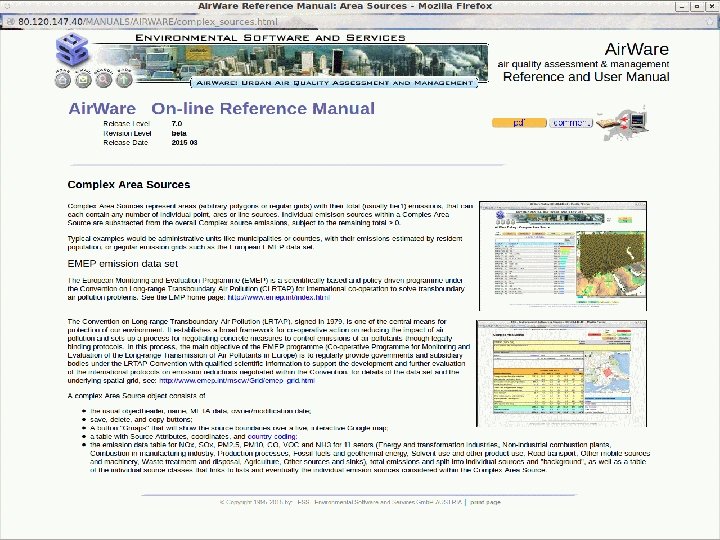
Task: Click the comment button
Action: 571,123
